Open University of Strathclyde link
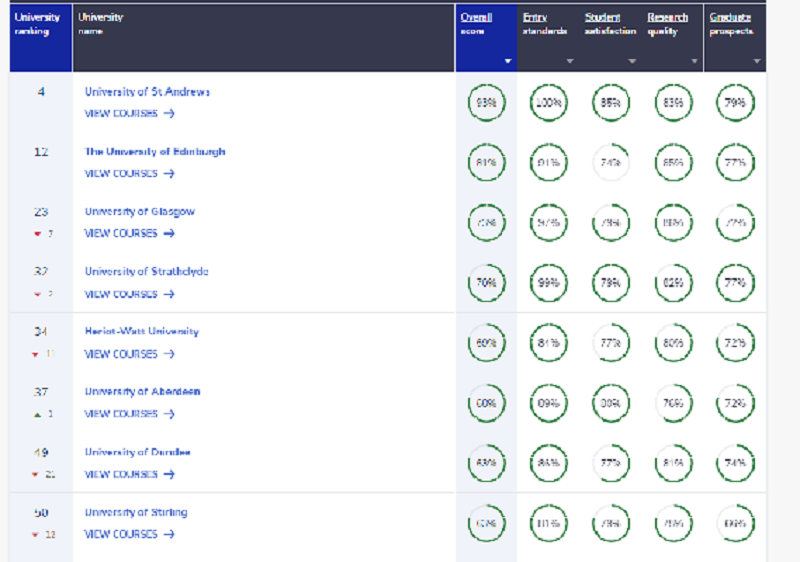This screenshot has height=562, width=800. coord(146,271)
